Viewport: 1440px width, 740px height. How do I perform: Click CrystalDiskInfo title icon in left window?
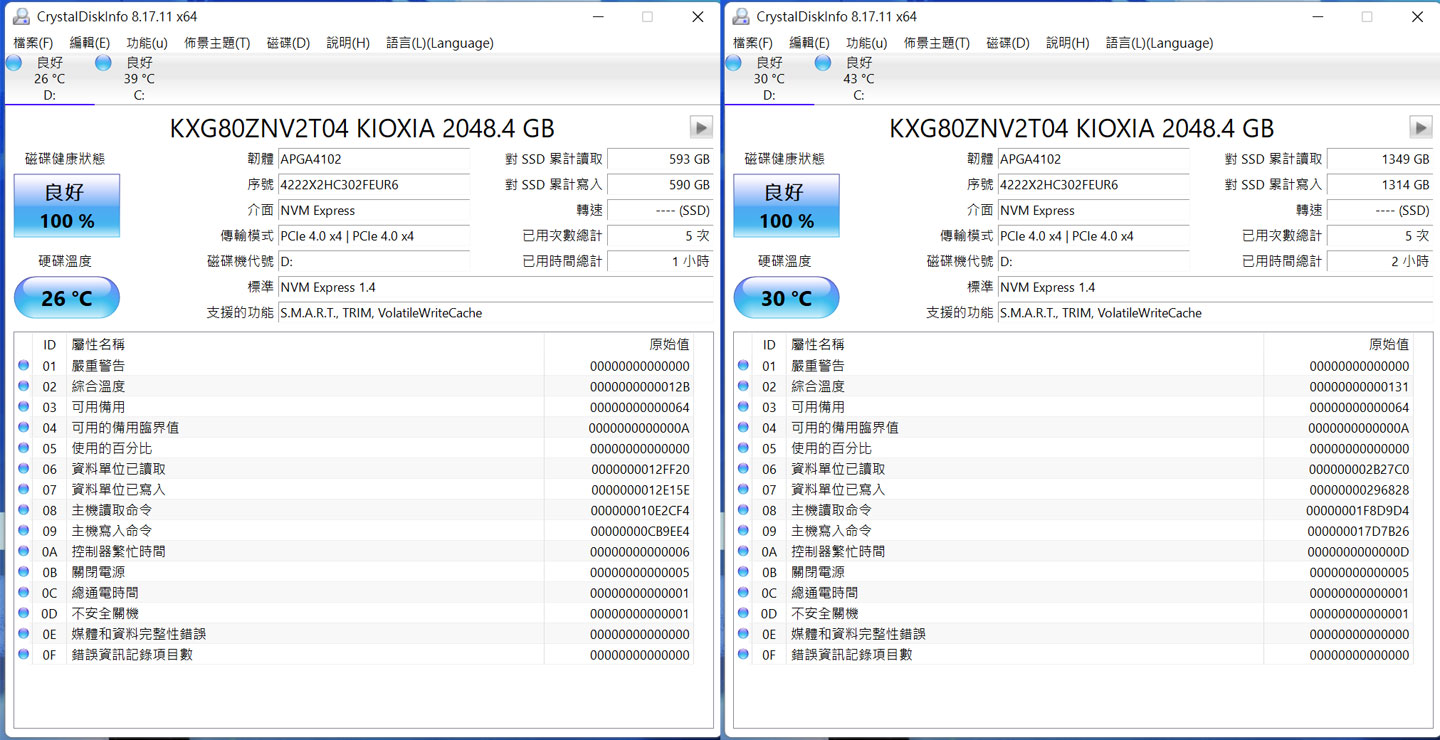(20, 16)
